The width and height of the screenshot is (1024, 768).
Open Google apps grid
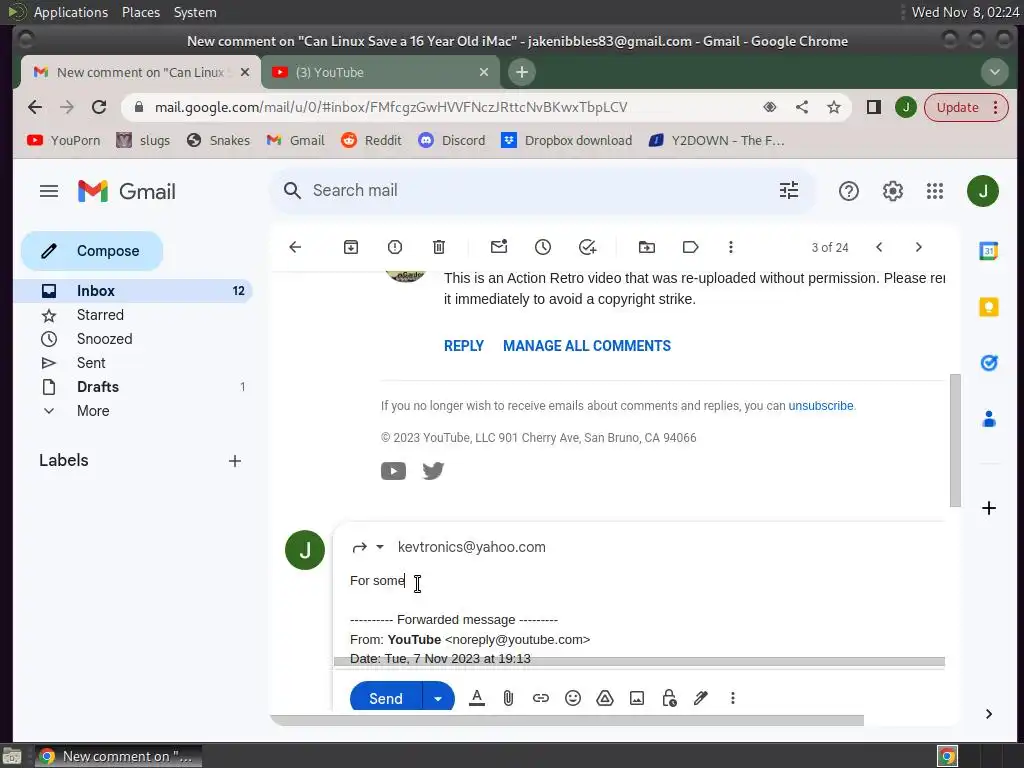[935, 191]
